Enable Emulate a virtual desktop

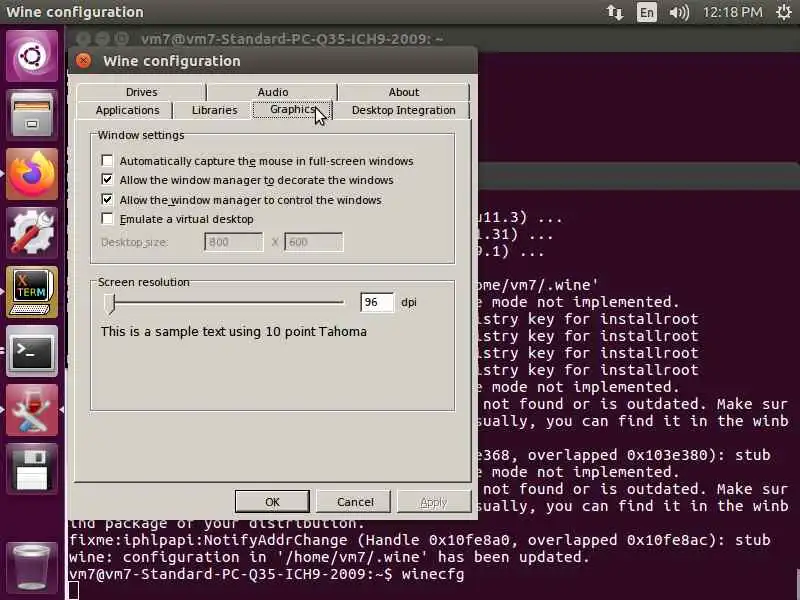tap(107, 219)
